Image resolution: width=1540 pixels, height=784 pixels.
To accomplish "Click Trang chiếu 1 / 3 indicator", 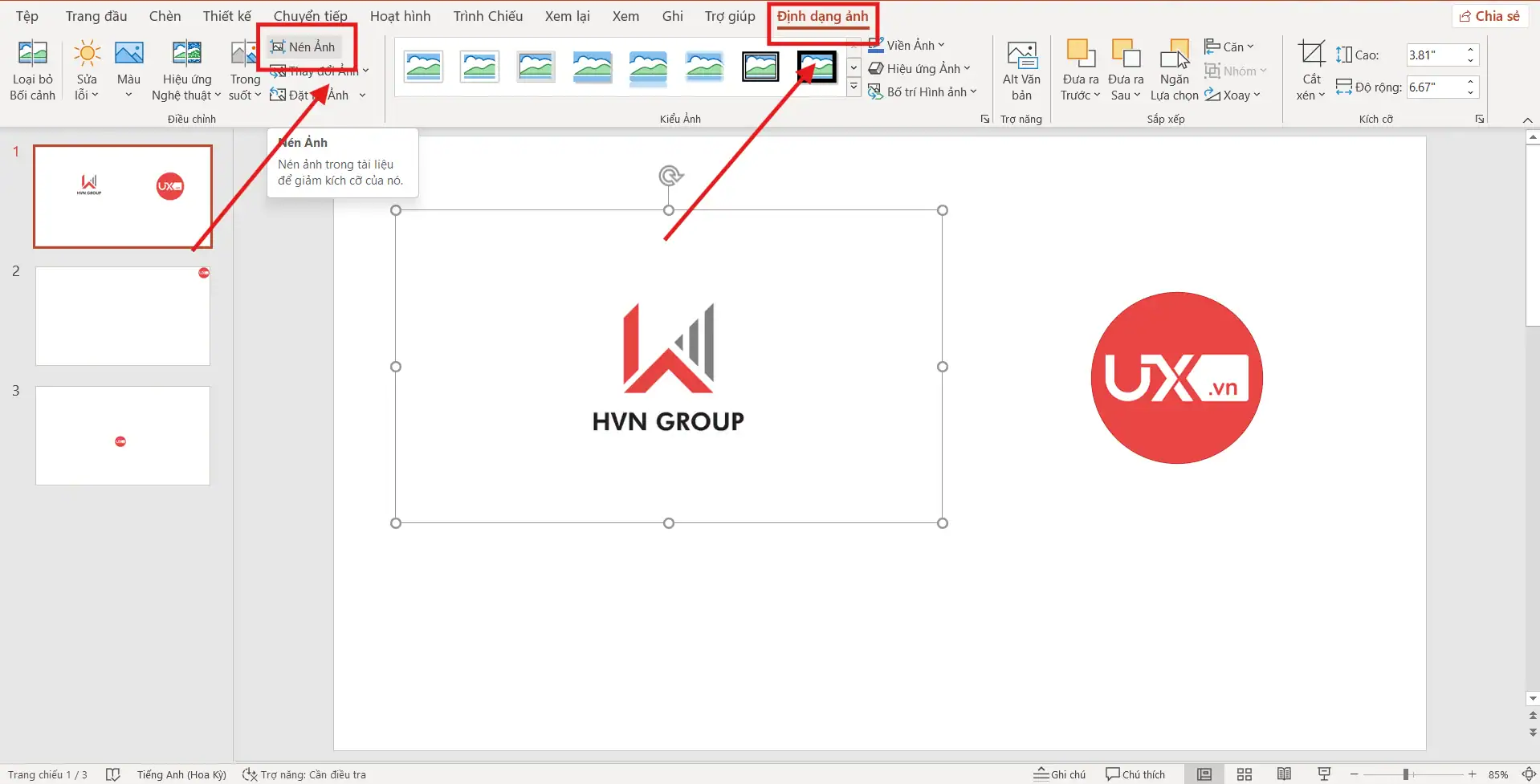I will [x=47, y=774].
